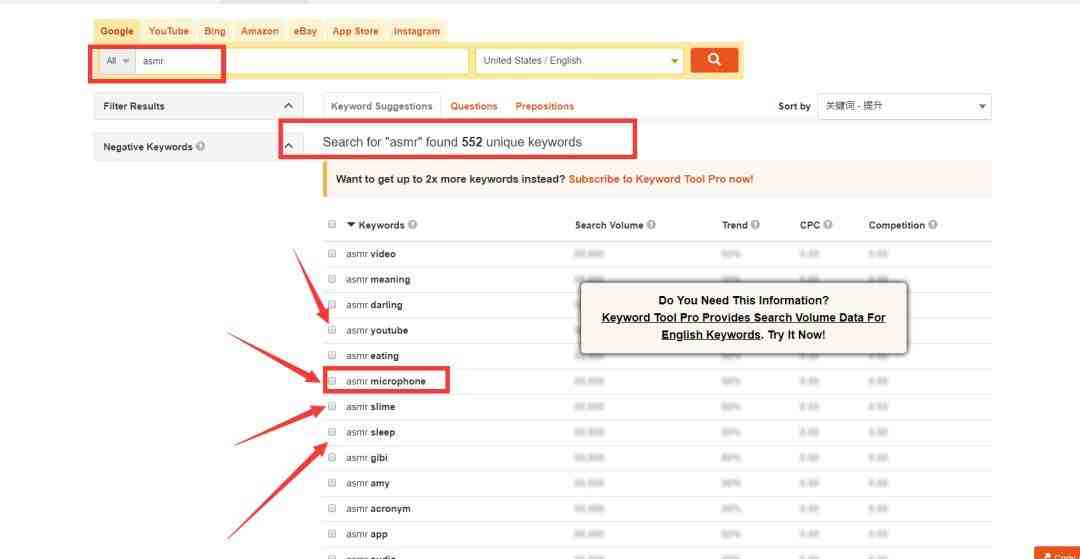Check the box for asmr app

tap(332, 534)
